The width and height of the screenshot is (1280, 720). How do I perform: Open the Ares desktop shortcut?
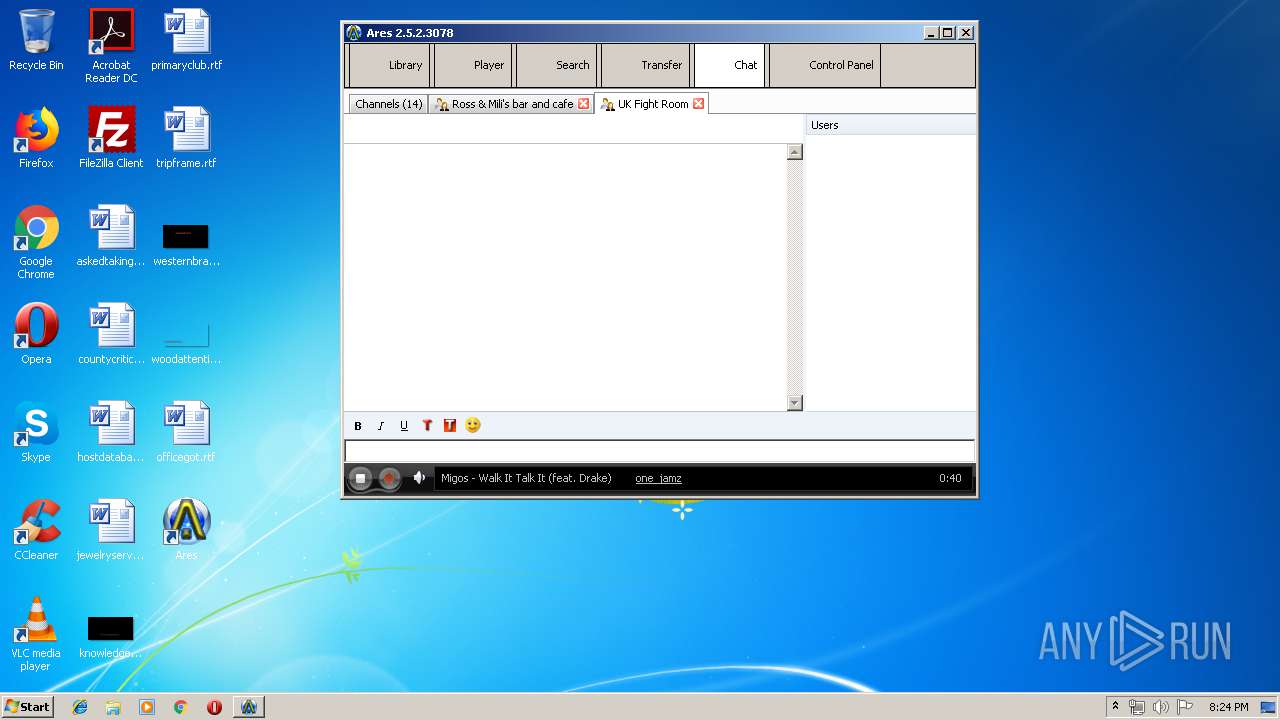186,530
